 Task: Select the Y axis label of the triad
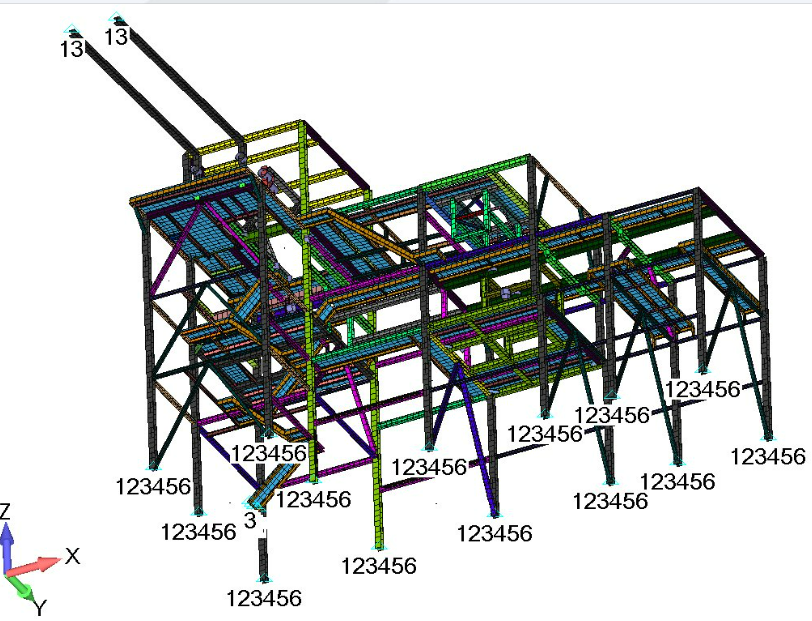click(40, 607)
